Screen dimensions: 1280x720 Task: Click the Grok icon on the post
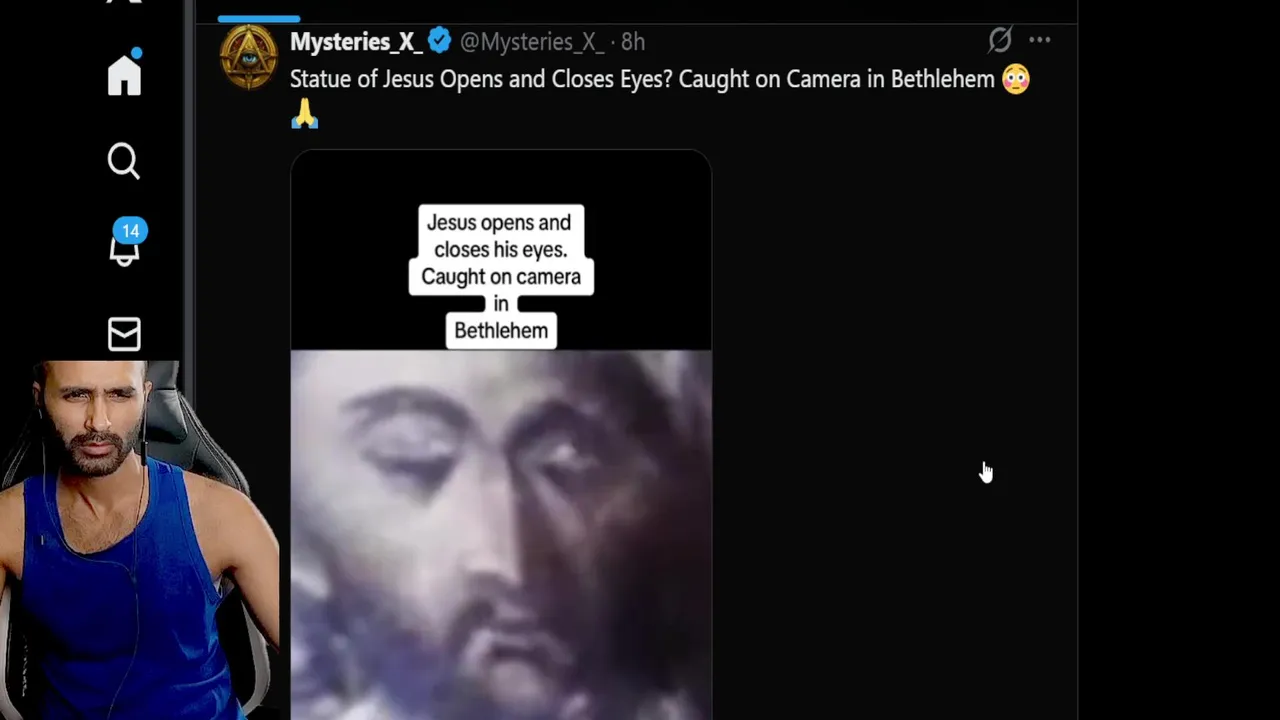[x=999, y=40]
